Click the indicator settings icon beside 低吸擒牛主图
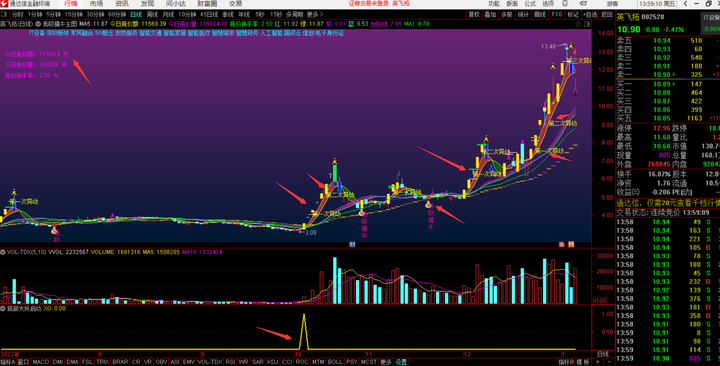Image resolution: width=720 pixels, height=366 pixels. [x=39, y=24]
